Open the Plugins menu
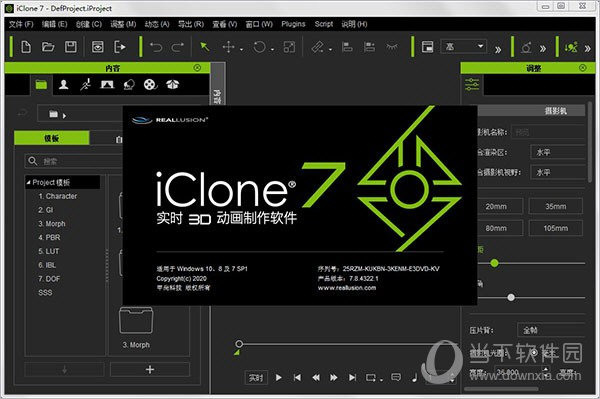600x399 pixels. point(293,24)
